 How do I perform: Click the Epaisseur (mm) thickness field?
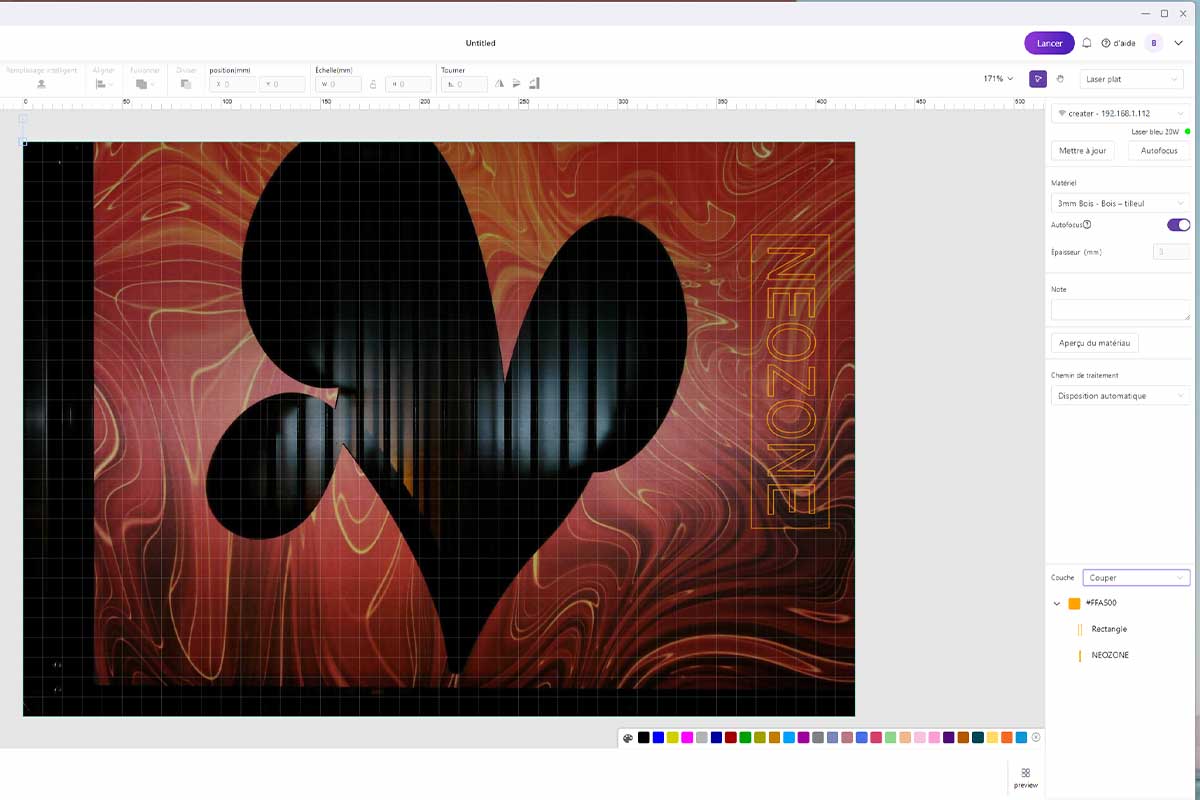(x=1171, y=252)
